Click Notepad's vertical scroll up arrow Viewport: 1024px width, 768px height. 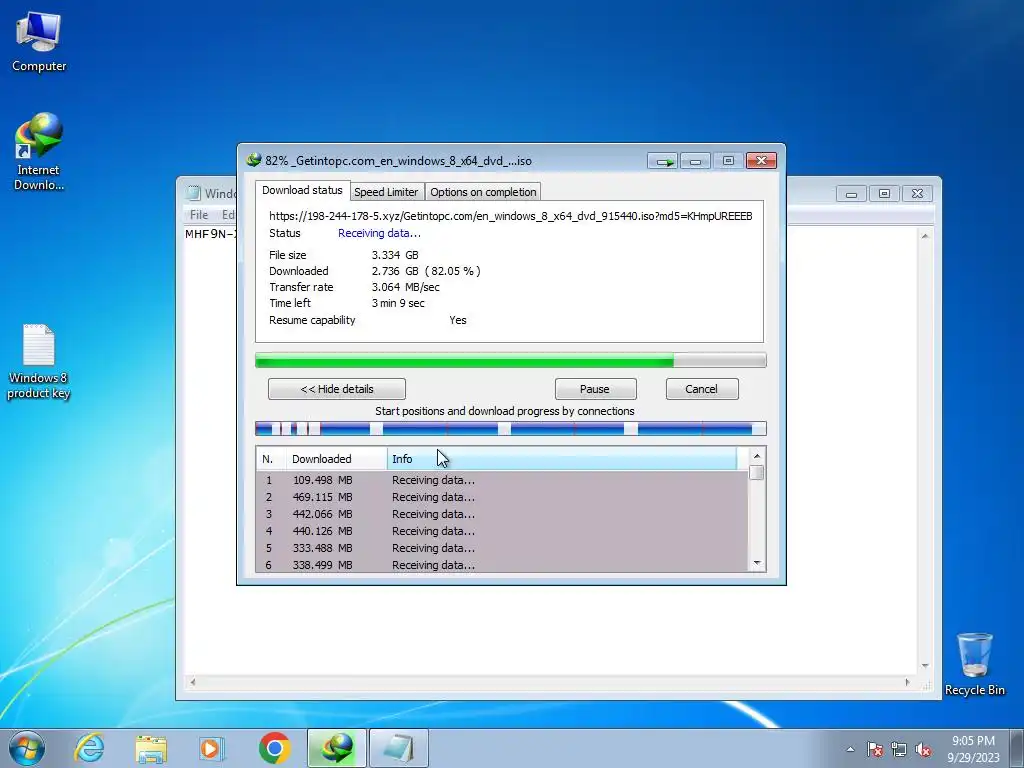925,235
